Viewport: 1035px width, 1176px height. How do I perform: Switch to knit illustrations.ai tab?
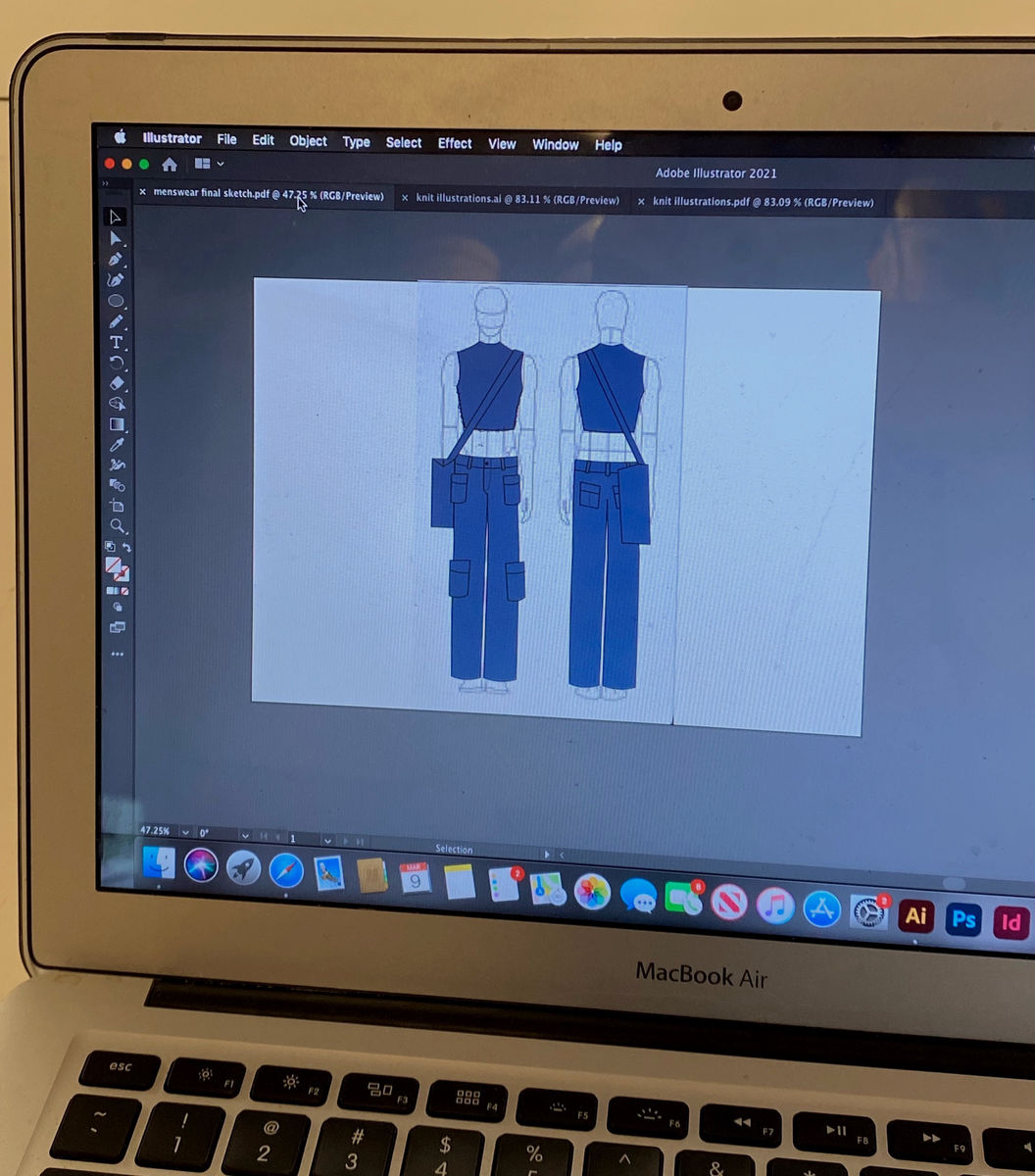point(517,199)
